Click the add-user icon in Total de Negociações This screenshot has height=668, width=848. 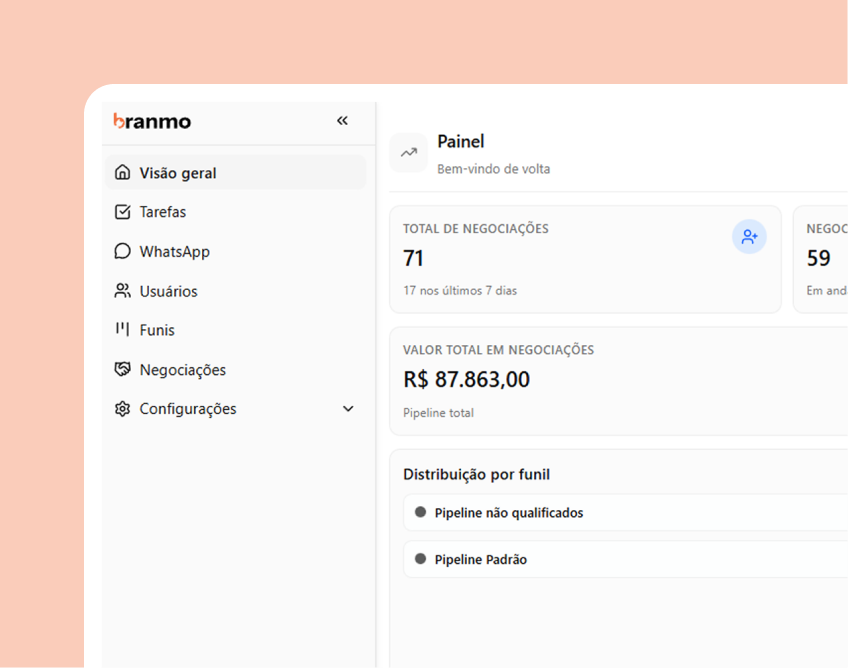point(749,237)
